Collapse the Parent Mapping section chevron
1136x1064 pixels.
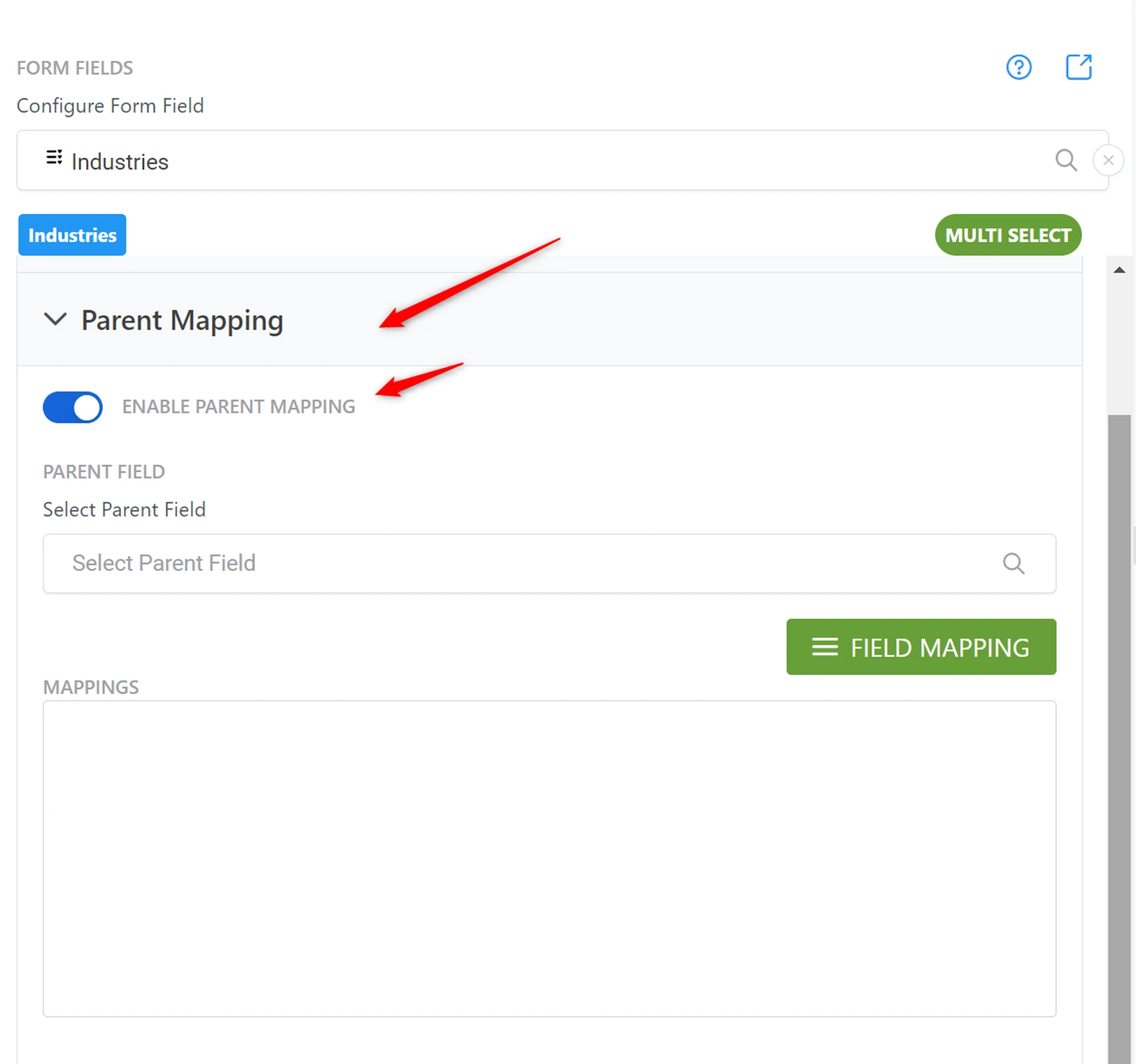pyautogui.click(x=55, y=319)
